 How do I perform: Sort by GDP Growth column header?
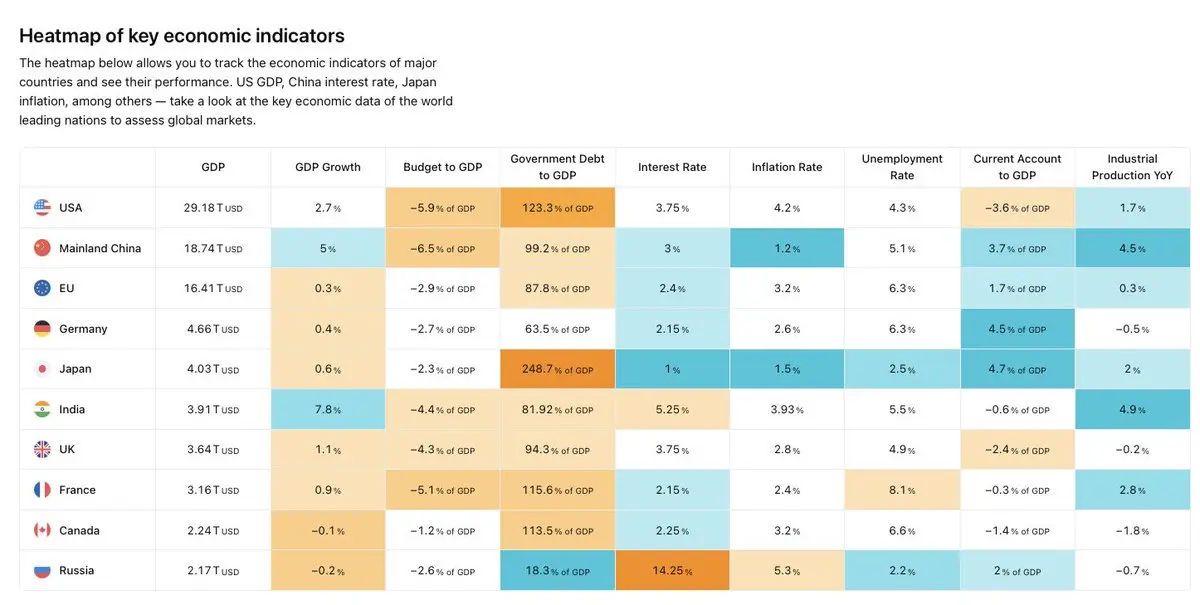[x=328, y=167]
